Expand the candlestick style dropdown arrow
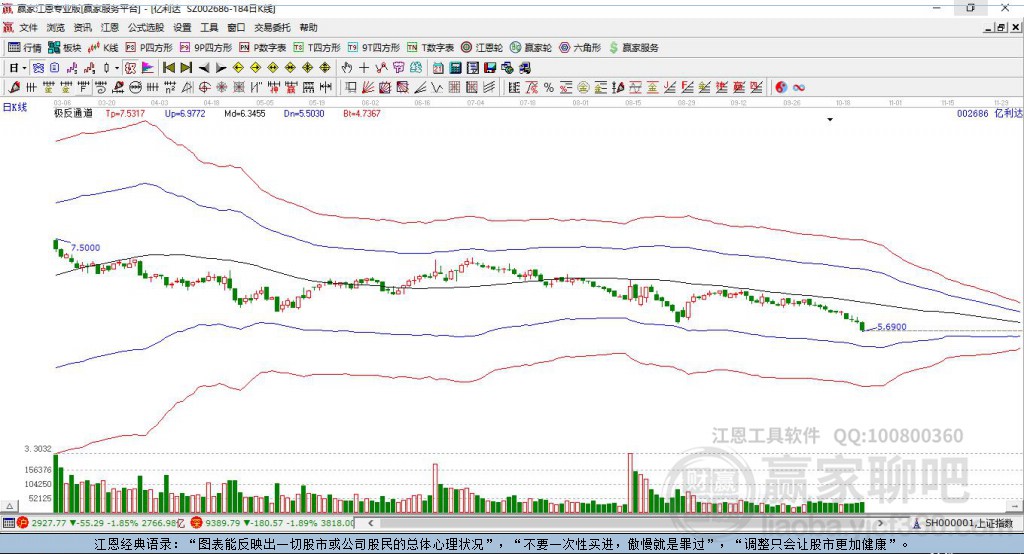 tap(117, 68)
